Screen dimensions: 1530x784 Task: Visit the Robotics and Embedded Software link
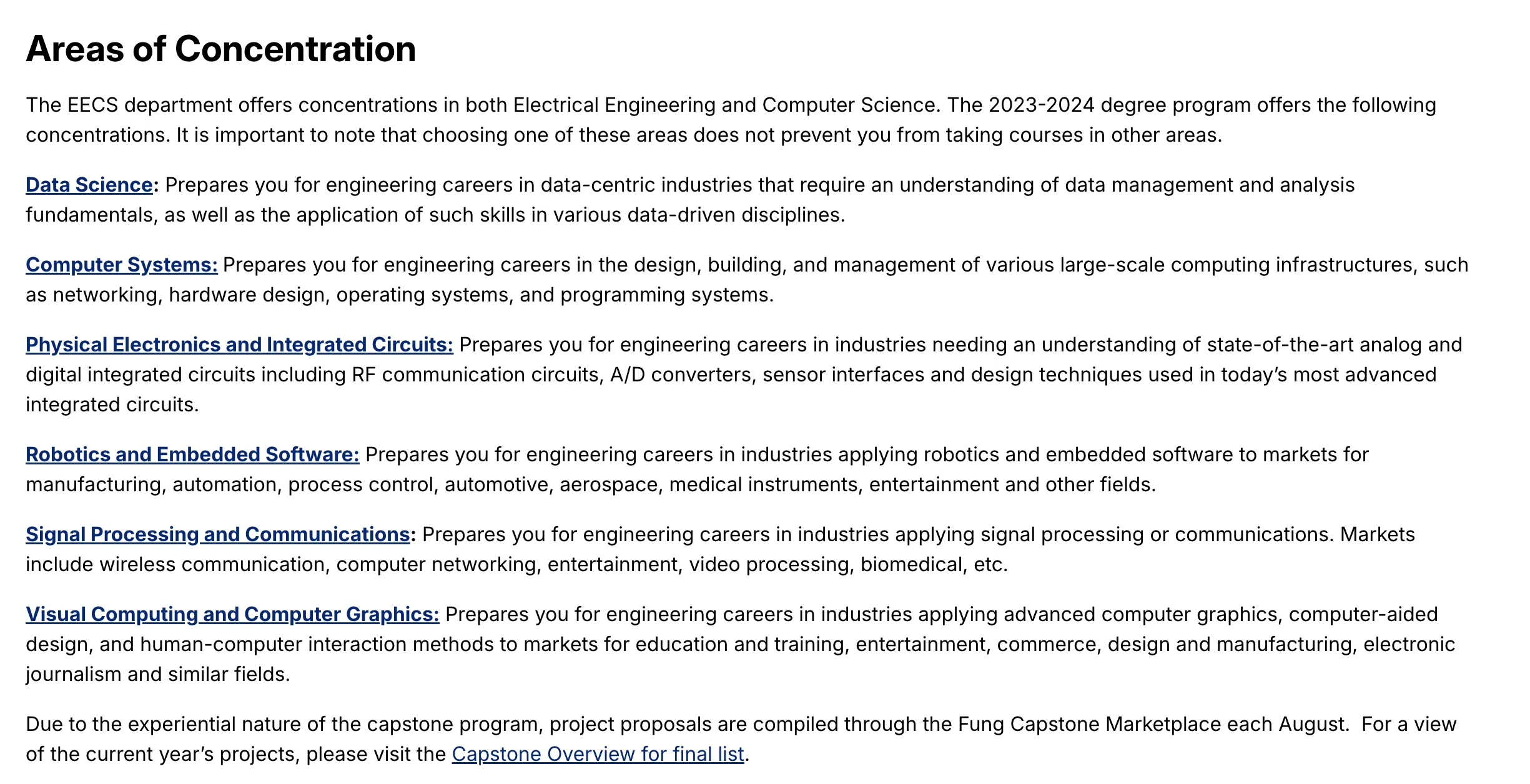coord(192,455)
